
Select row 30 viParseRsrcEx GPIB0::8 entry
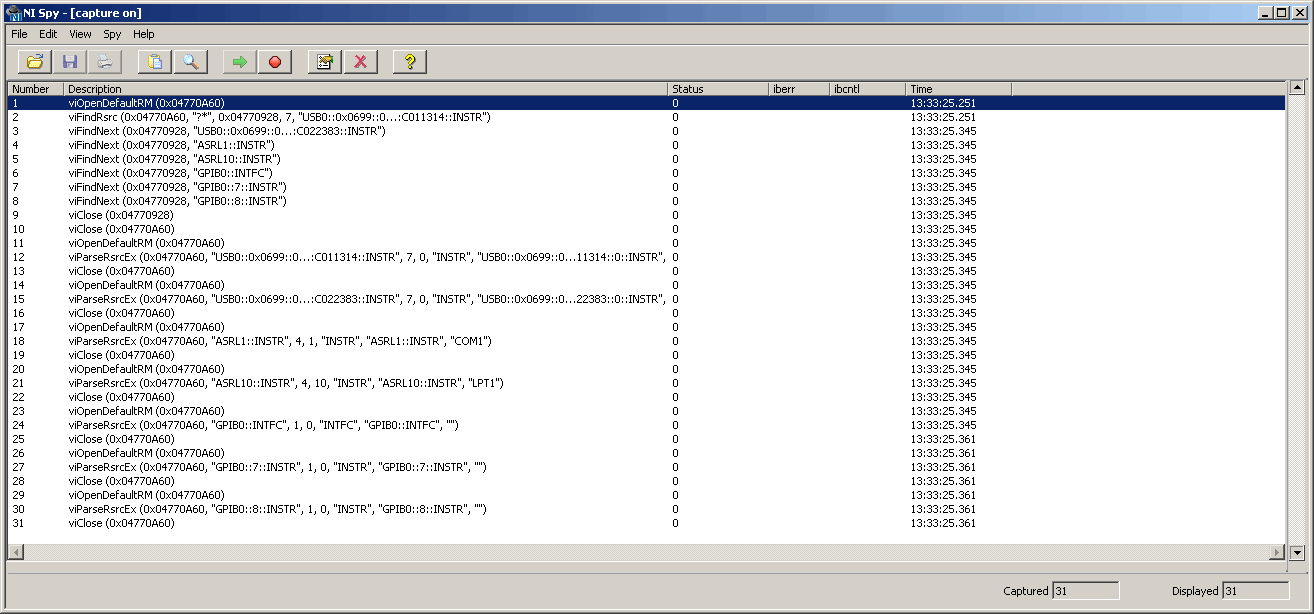click(646, 509)
